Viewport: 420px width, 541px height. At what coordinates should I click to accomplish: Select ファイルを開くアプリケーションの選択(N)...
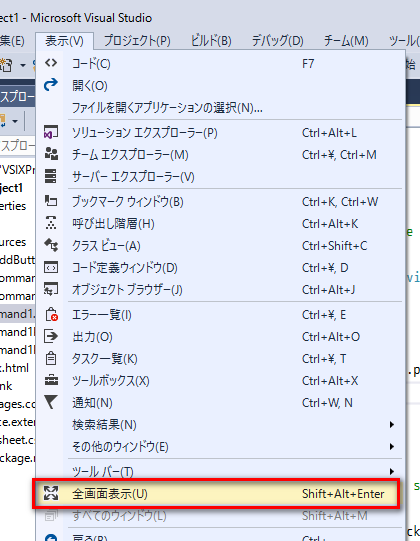coord(221,108)
